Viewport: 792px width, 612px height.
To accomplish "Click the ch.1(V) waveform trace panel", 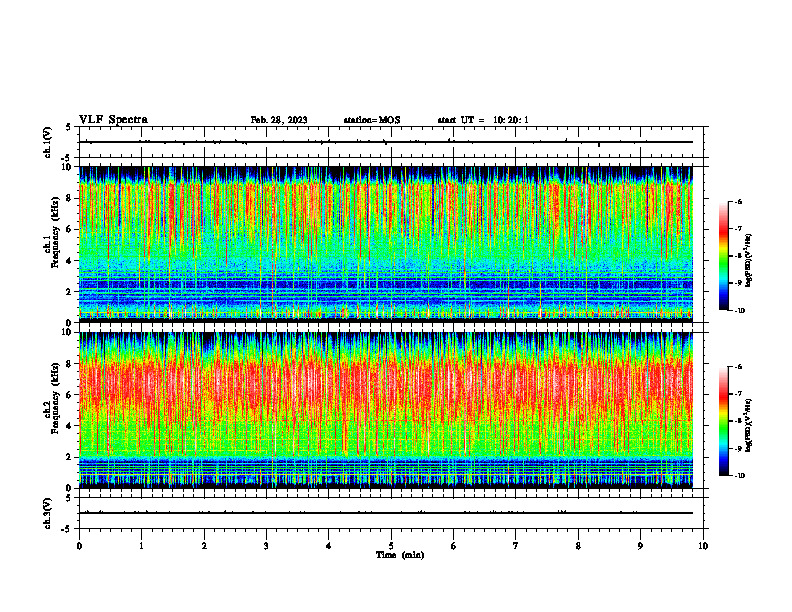I will pos(391,142).
